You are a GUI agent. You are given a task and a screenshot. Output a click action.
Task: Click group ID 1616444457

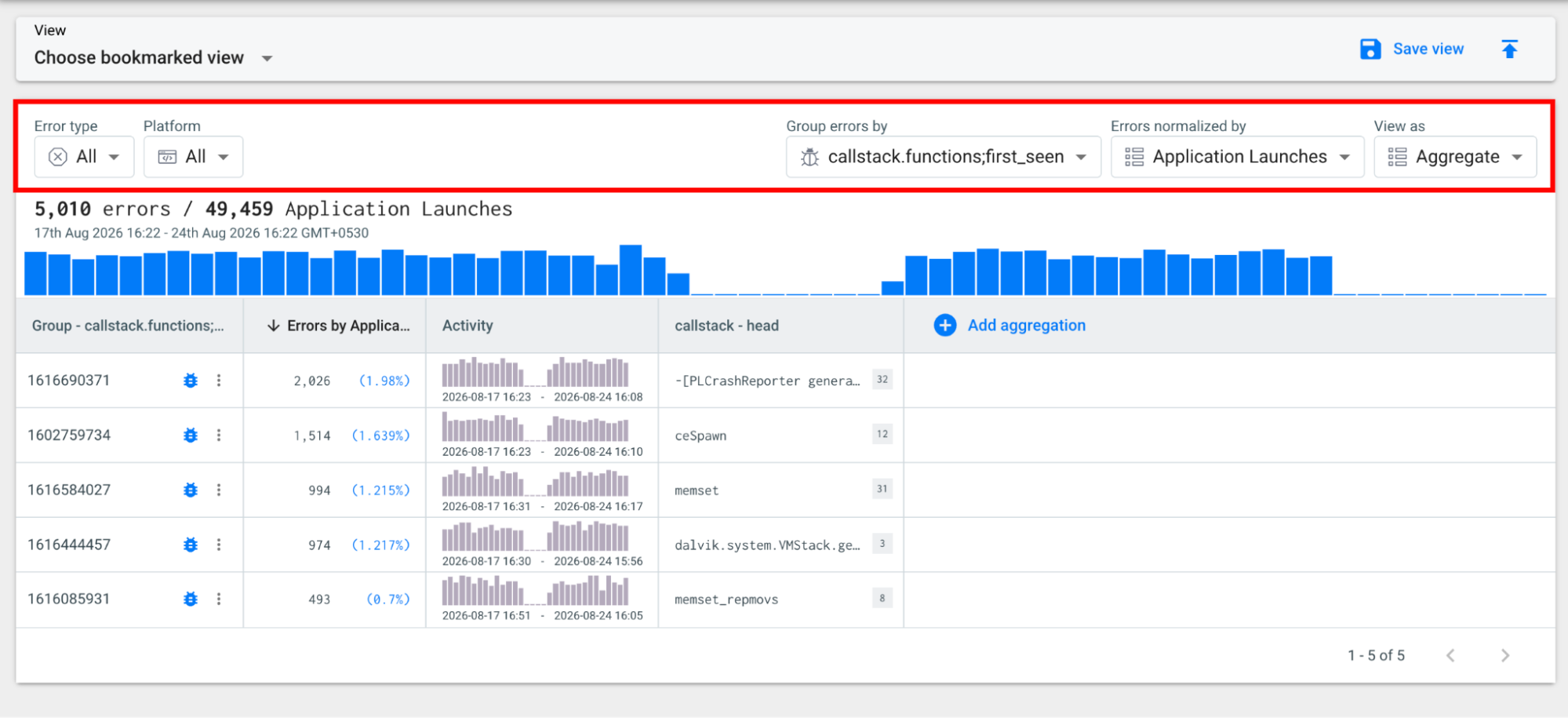[69, 545]
